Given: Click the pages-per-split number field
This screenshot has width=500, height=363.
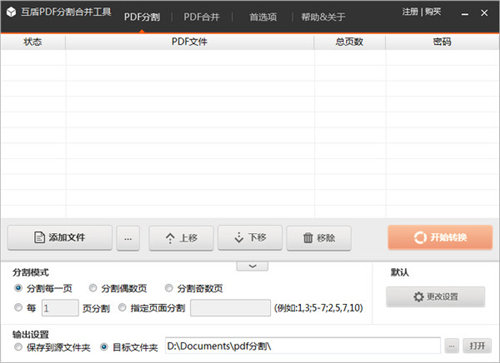Looking at the screenshot, I should pos(60,308).
